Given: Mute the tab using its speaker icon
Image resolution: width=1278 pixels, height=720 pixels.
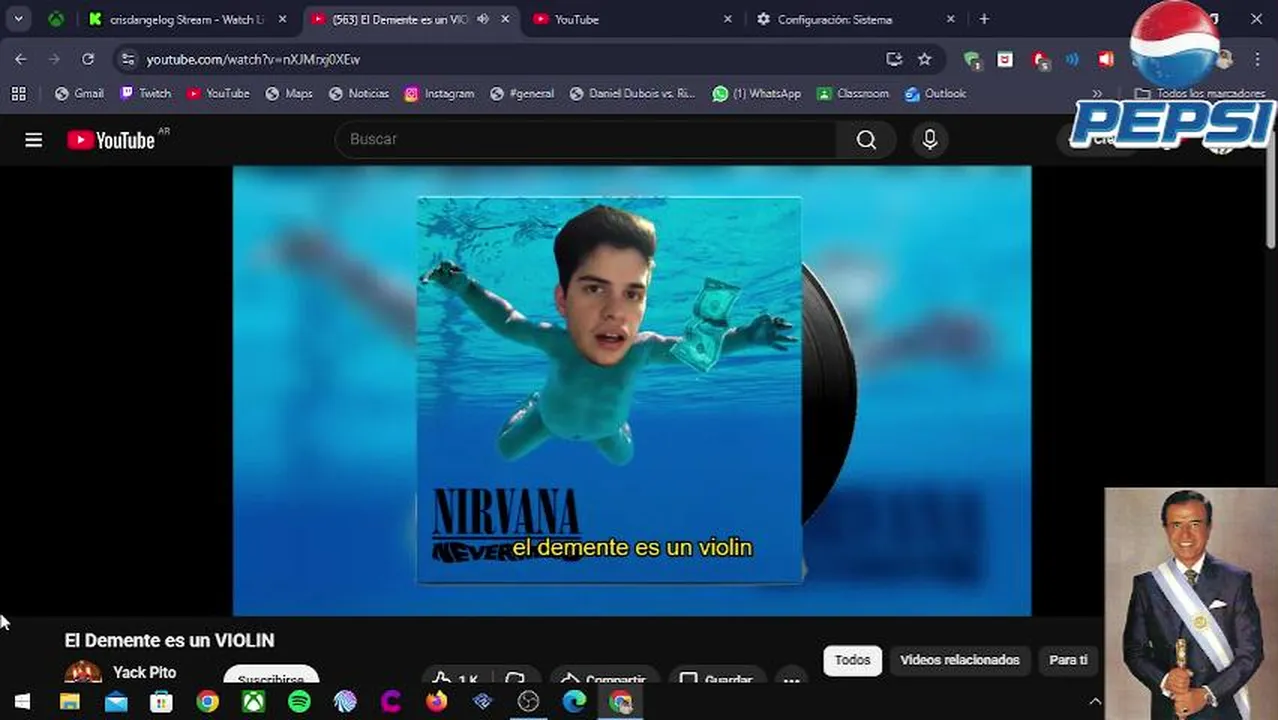Looking at the screenshot, I should point(483,19).
